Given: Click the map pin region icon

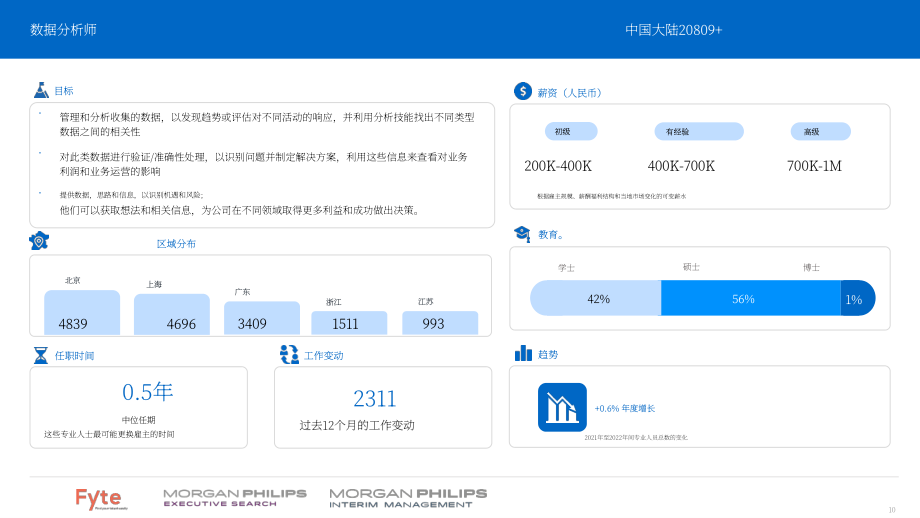Looking at the screenshot, I should [x=39, y=241].
